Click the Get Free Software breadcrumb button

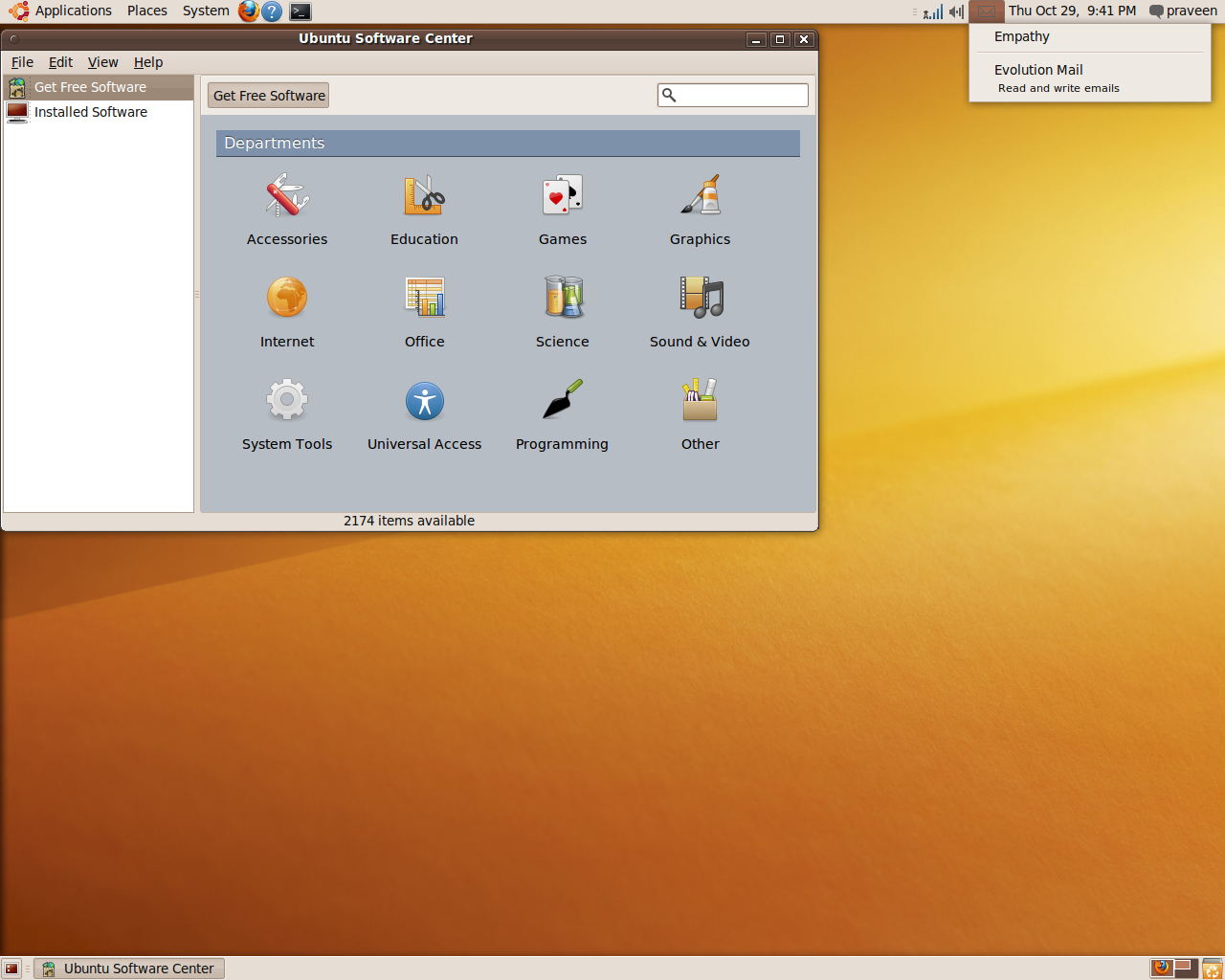pos(269,96)
